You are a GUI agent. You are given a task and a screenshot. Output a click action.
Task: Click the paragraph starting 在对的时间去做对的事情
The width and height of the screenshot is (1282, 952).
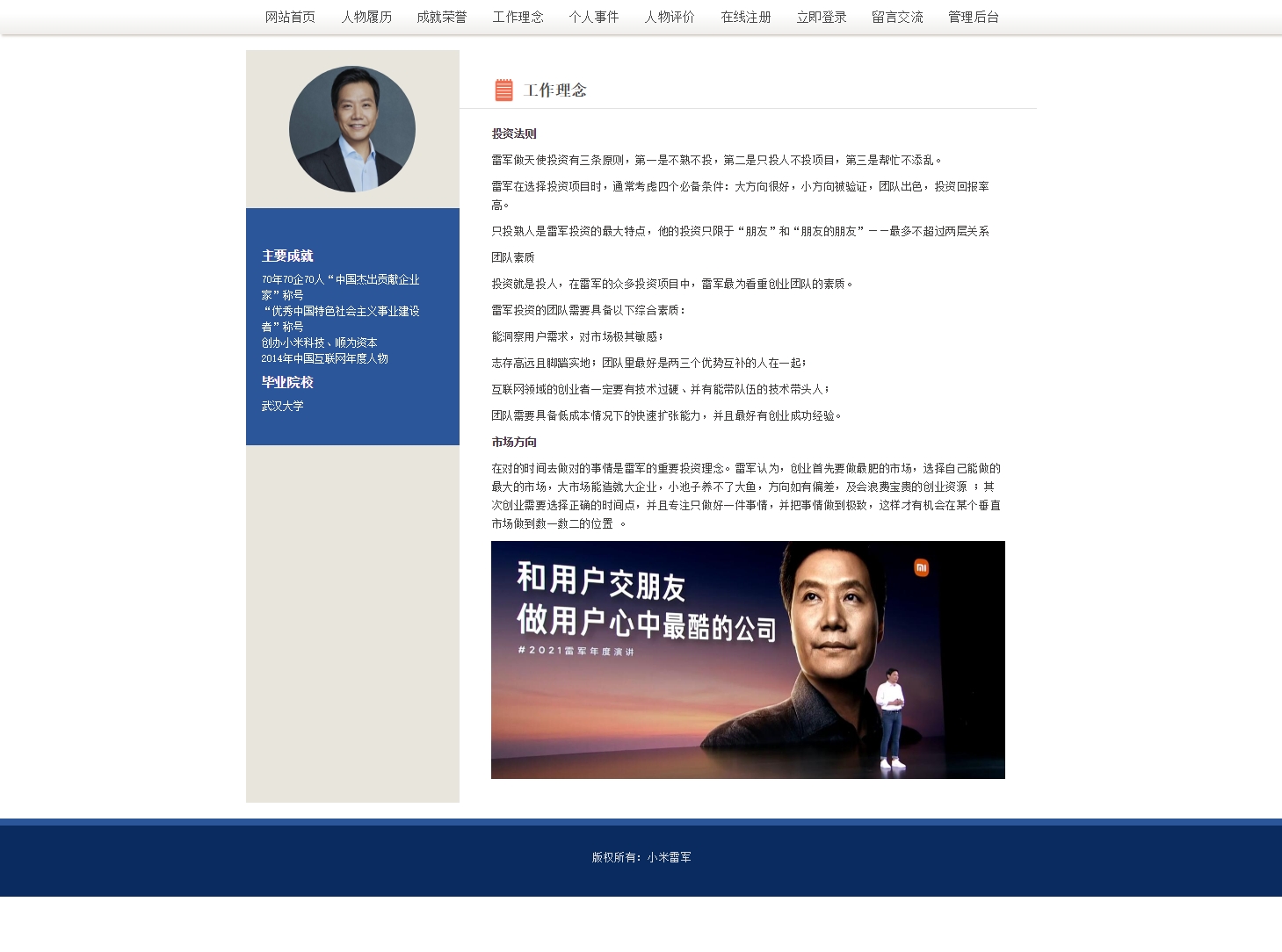click(x=746, y=495)
